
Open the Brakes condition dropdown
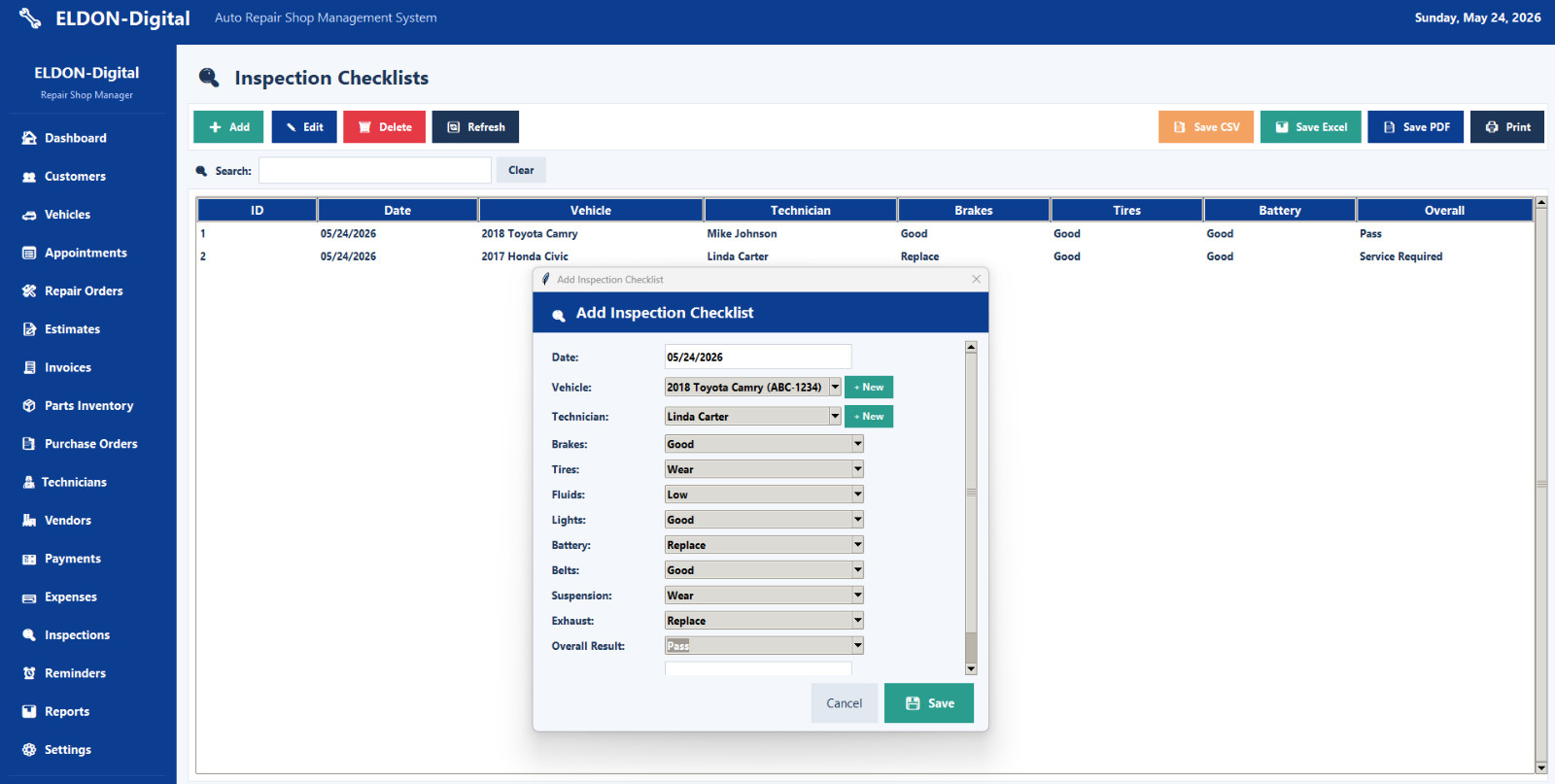764,444
